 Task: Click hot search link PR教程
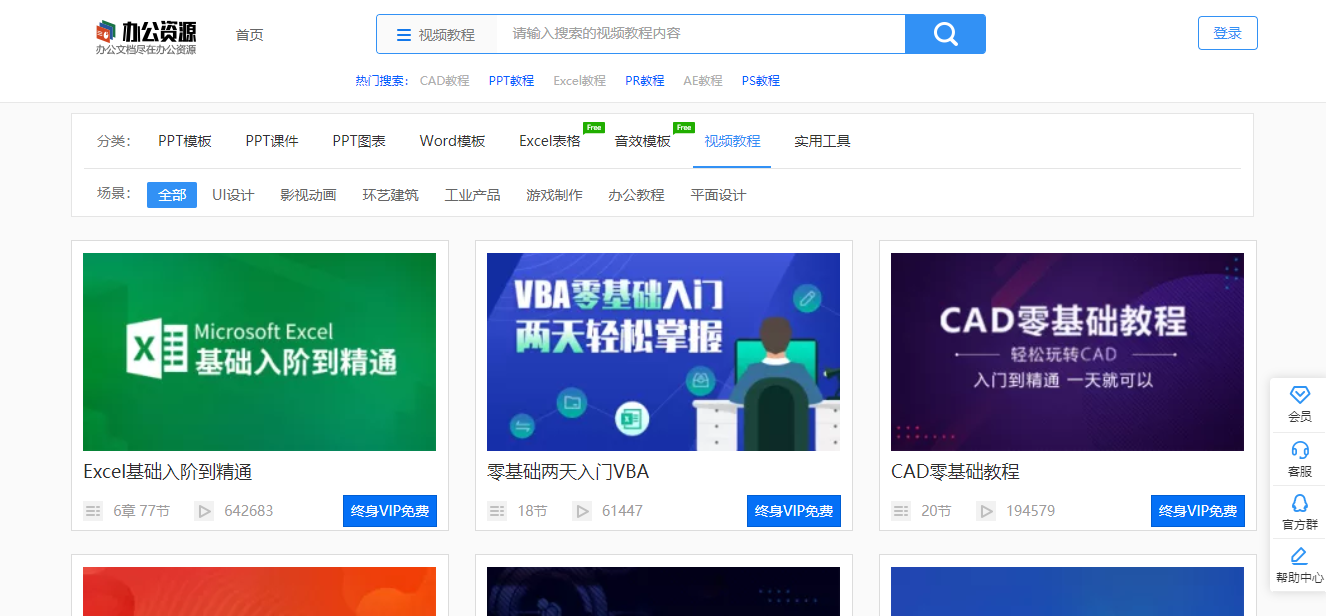[x=644, y=81]
